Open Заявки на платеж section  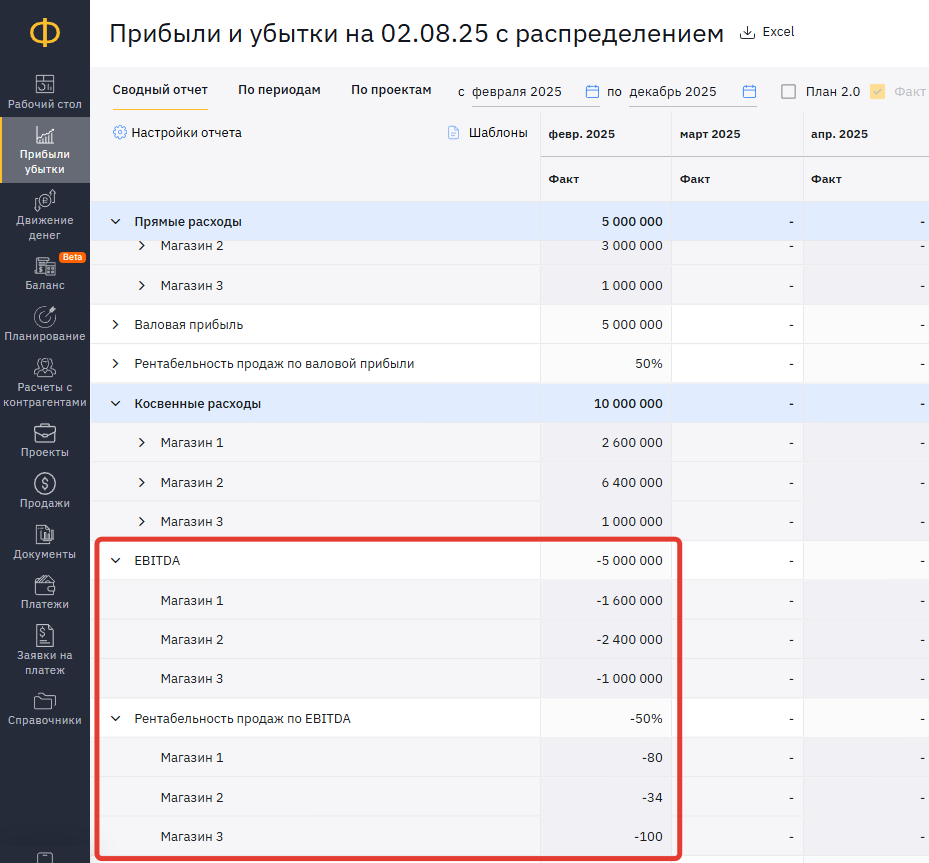44,650
